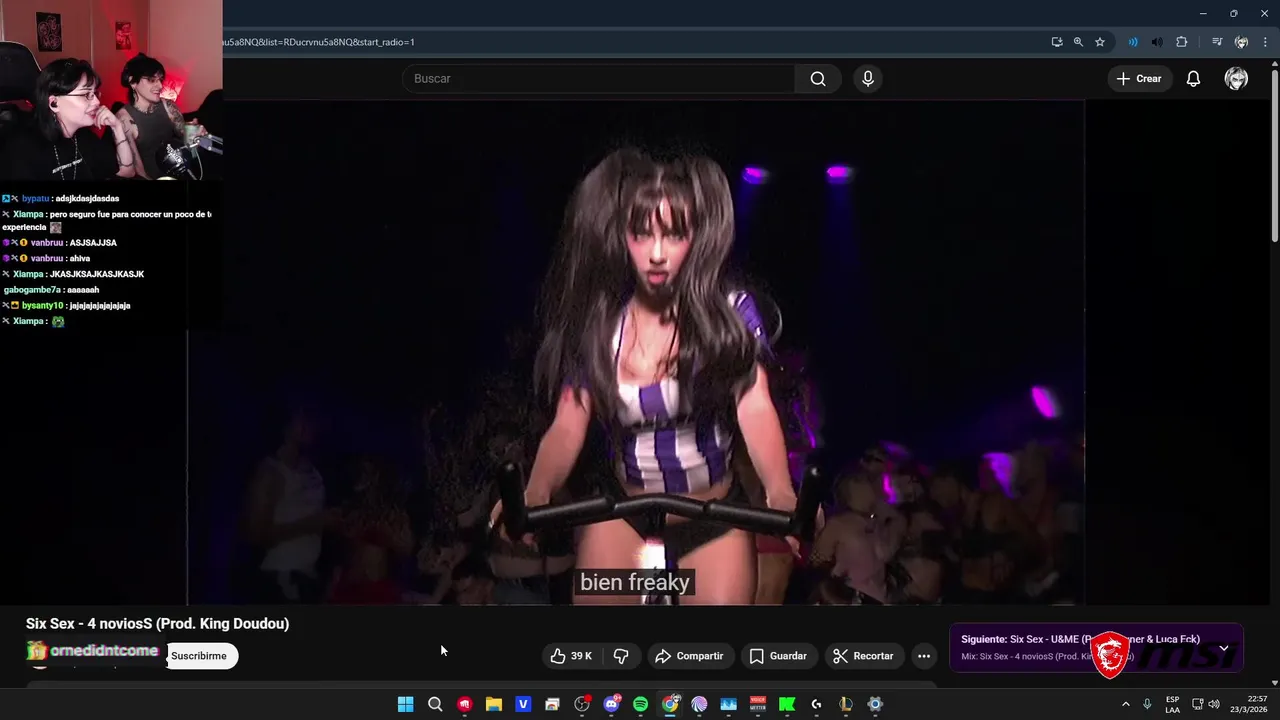The height and width of the screenshot is (720, 1280).
Task: Click chat username 'bysanty10'
Action: pos(42,306)
